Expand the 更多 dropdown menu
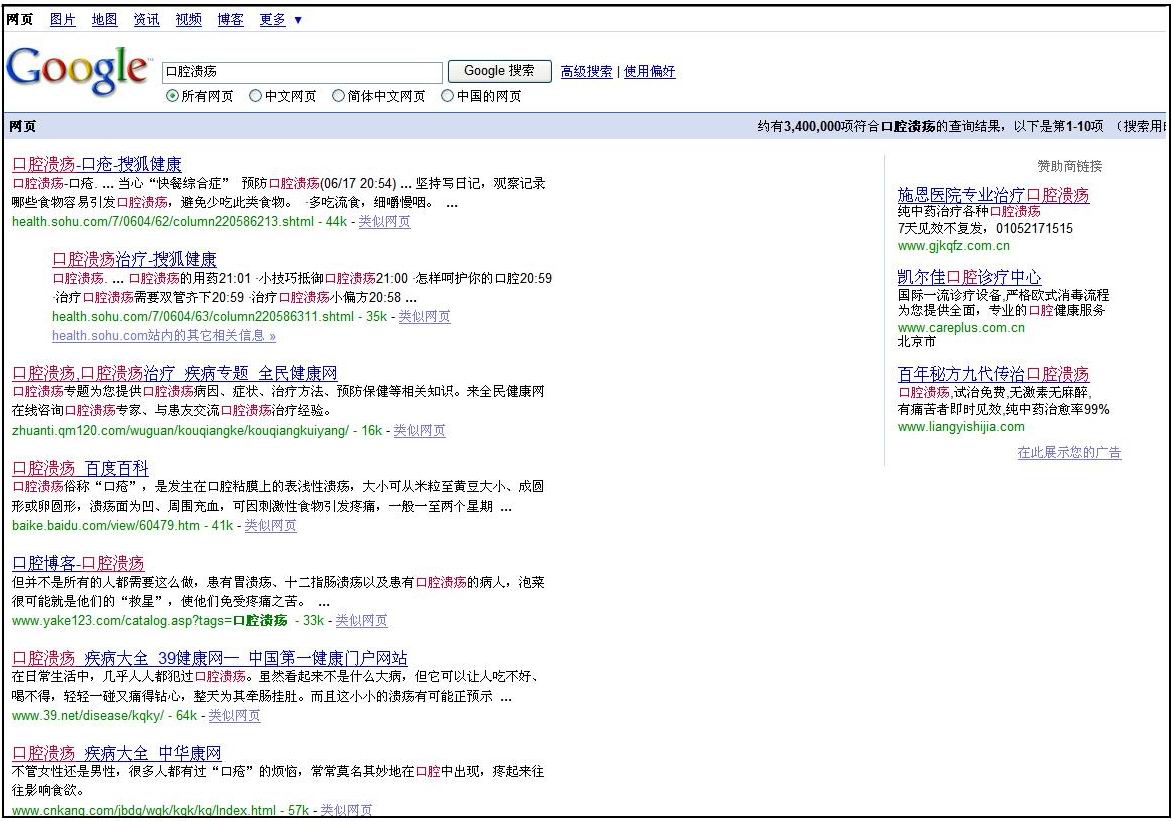Image resolution: width=1172 pixels, height=821 pixels. coord(271,18)
